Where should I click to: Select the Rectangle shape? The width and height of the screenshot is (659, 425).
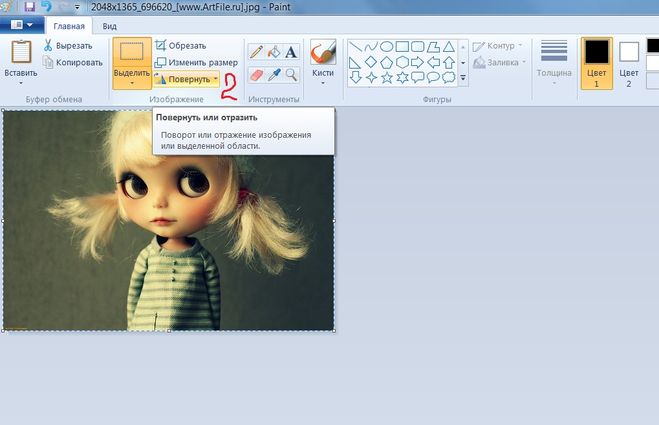tap(402, 47)
